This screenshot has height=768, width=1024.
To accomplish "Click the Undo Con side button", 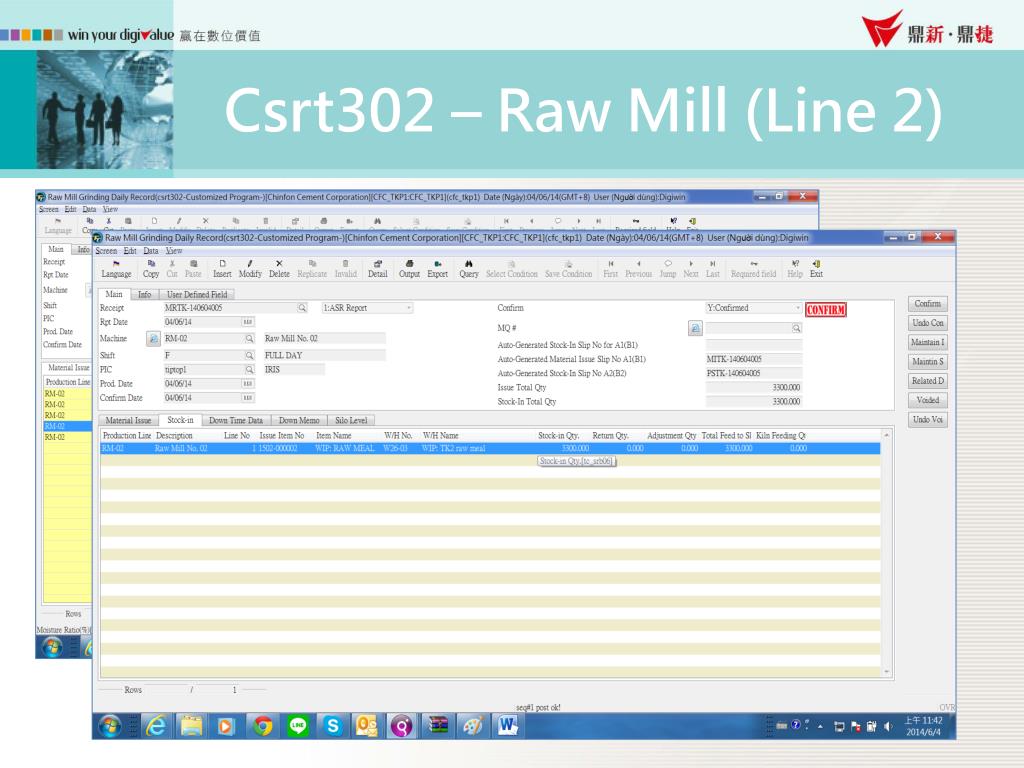I will [x=927, y=323].
